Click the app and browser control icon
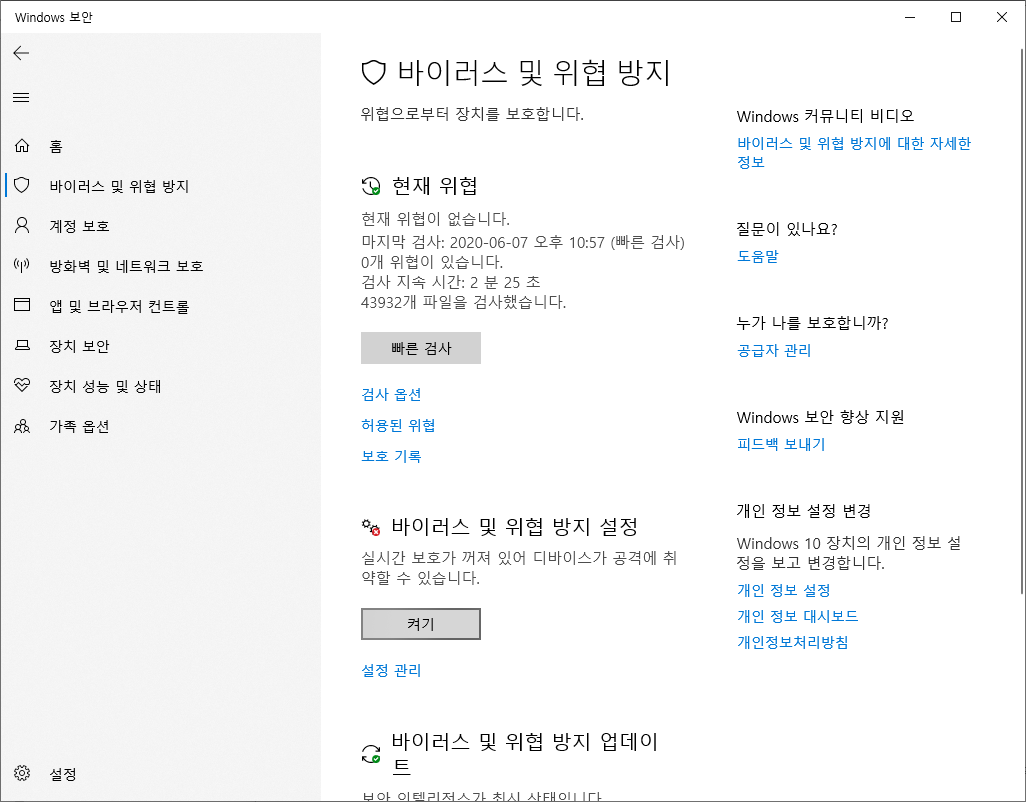Viewport: 1026px width, 802px height. click(22, 305)
